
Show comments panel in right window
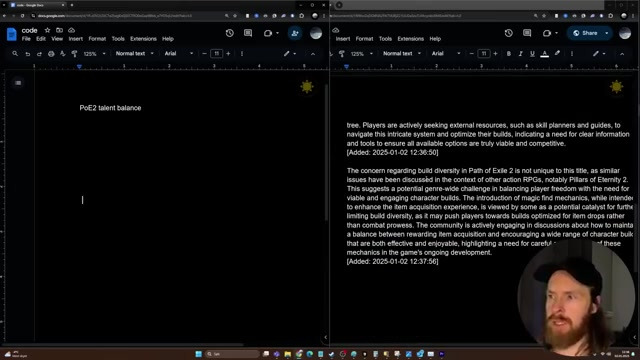tap(527, 33)
